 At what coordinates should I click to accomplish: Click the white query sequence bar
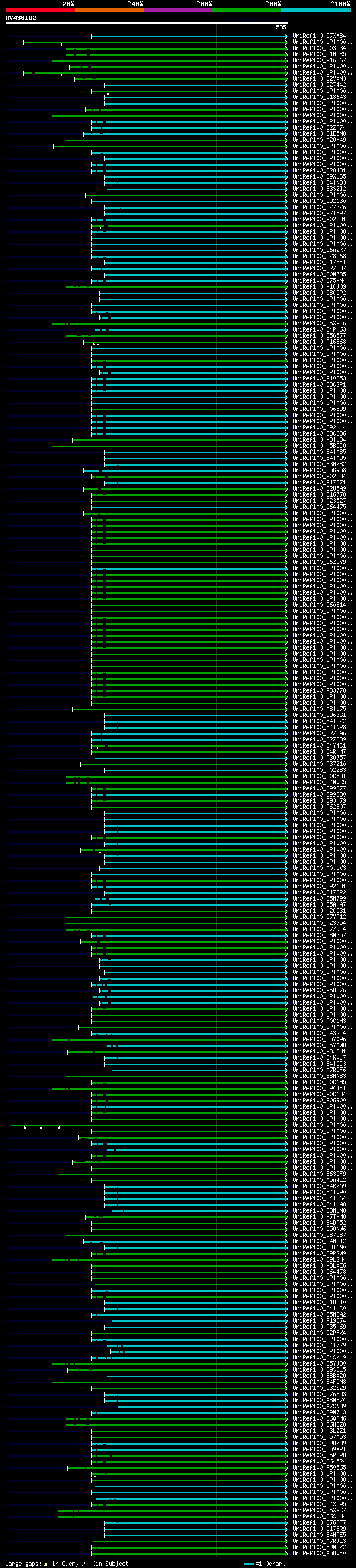tap(147, 22)
